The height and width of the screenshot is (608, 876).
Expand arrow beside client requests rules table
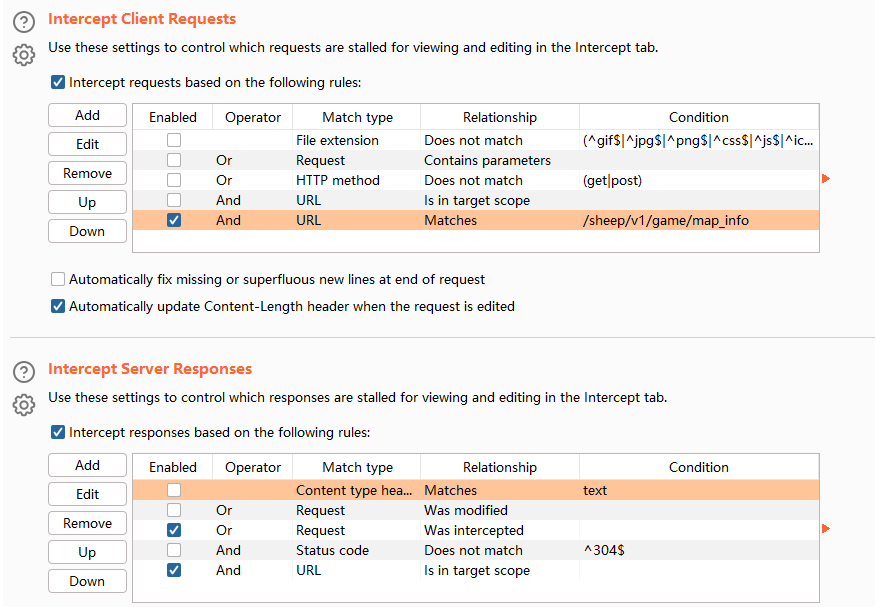click(x=826, y=179)
